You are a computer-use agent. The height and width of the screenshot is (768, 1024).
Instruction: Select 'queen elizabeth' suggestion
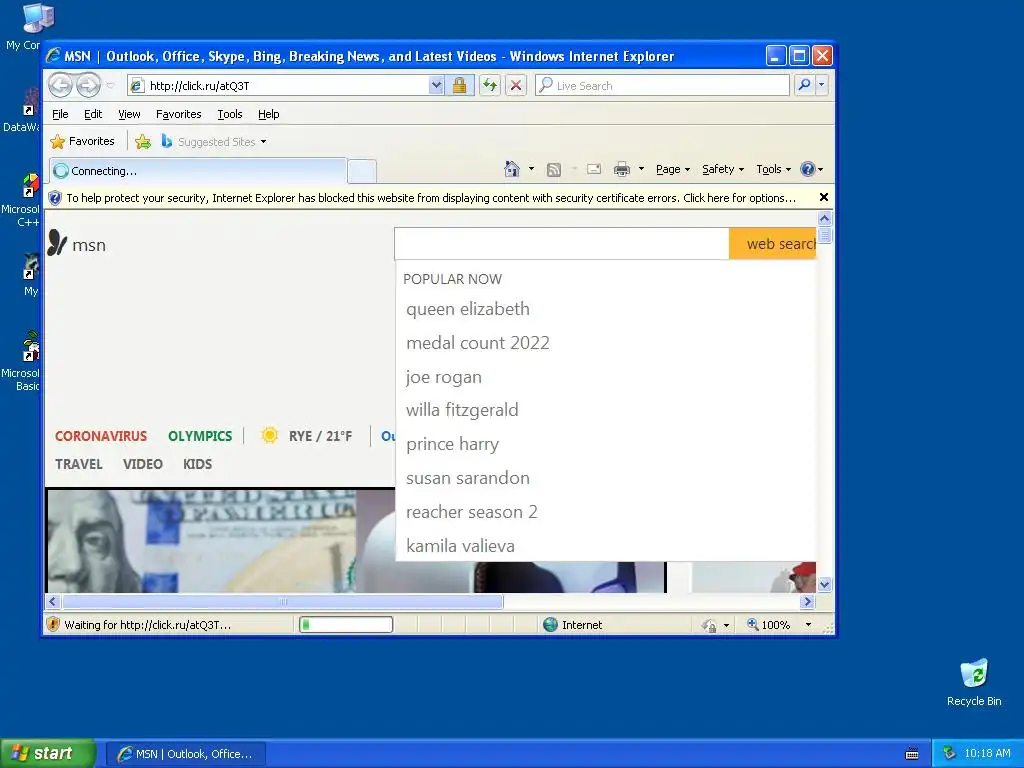[468, 309]
